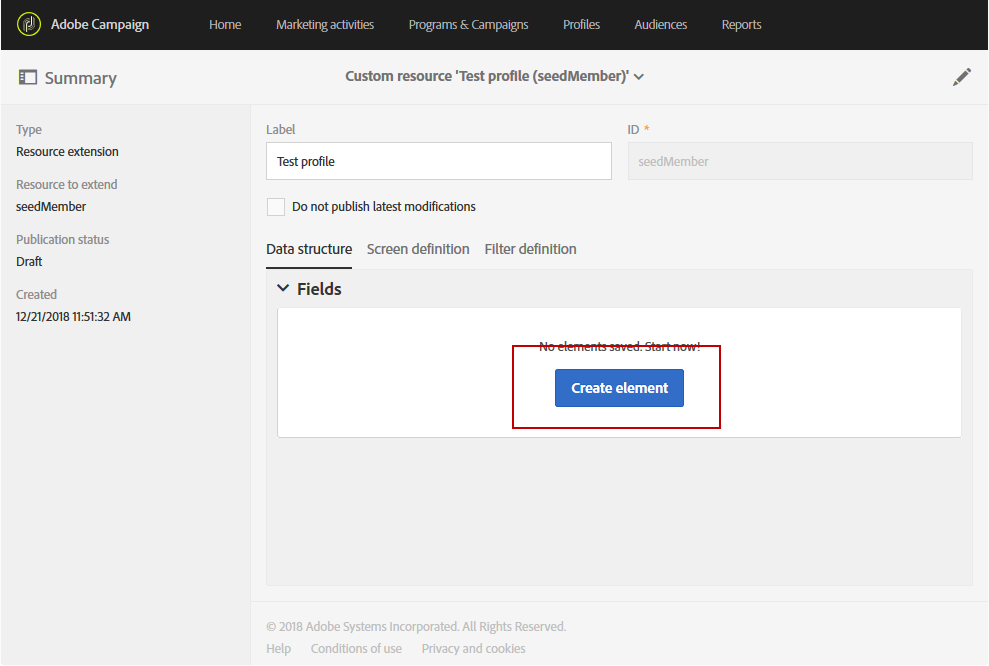Click the disabled ID field
The image size is (989, 666).
coord(800,161)
